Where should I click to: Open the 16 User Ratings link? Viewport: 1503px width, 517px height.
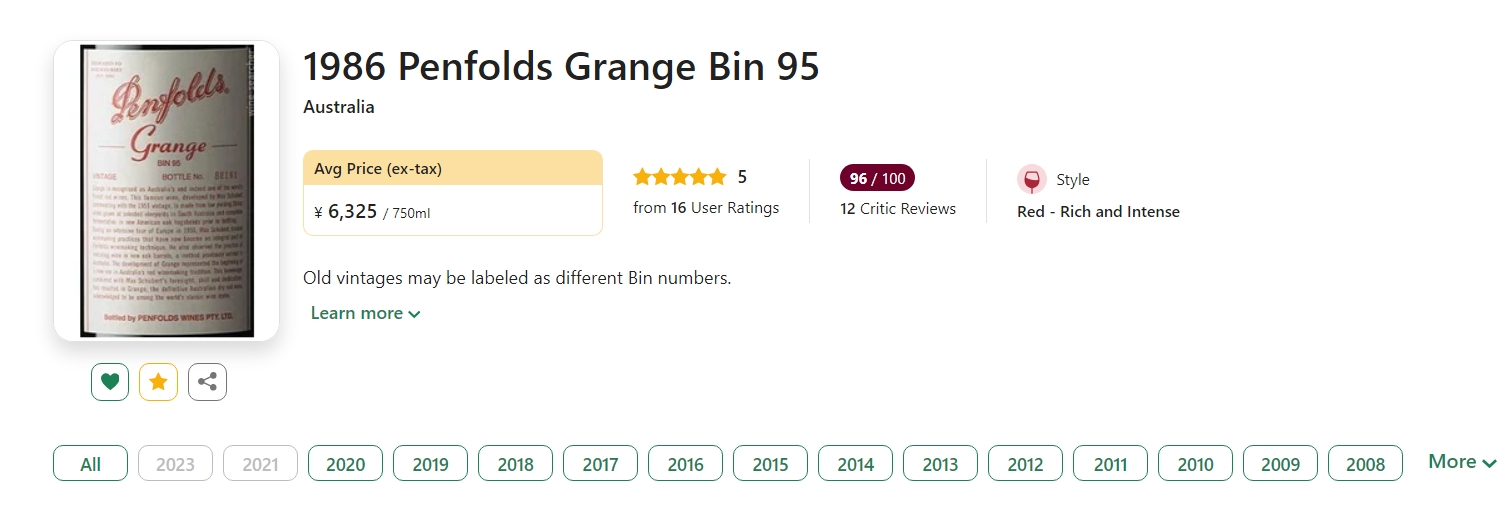point(706,208)
